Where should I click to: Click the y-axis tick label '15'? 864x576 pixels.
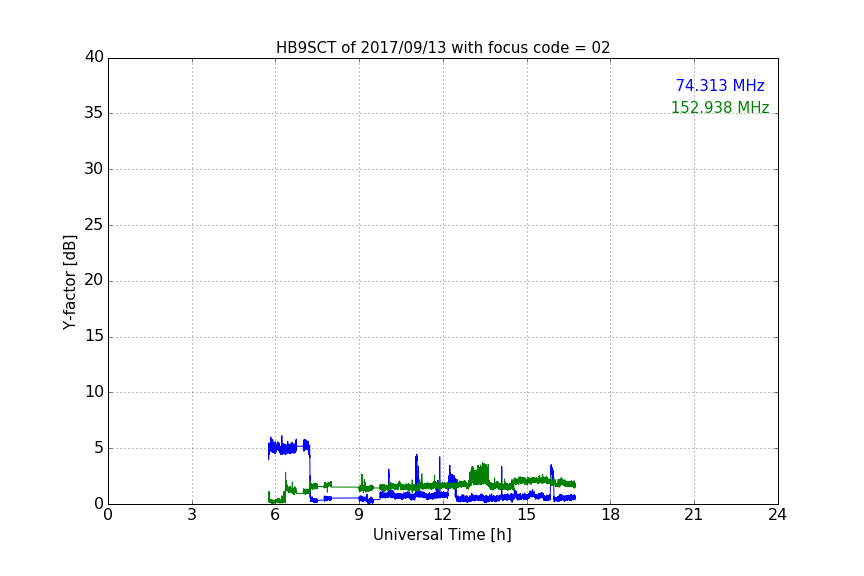coord(94,336)
